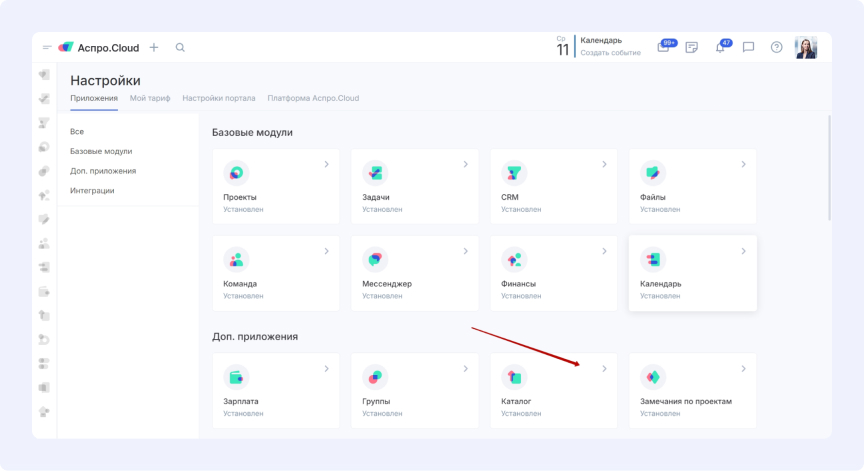Expand the Задачи card chevron arrow

465,164
